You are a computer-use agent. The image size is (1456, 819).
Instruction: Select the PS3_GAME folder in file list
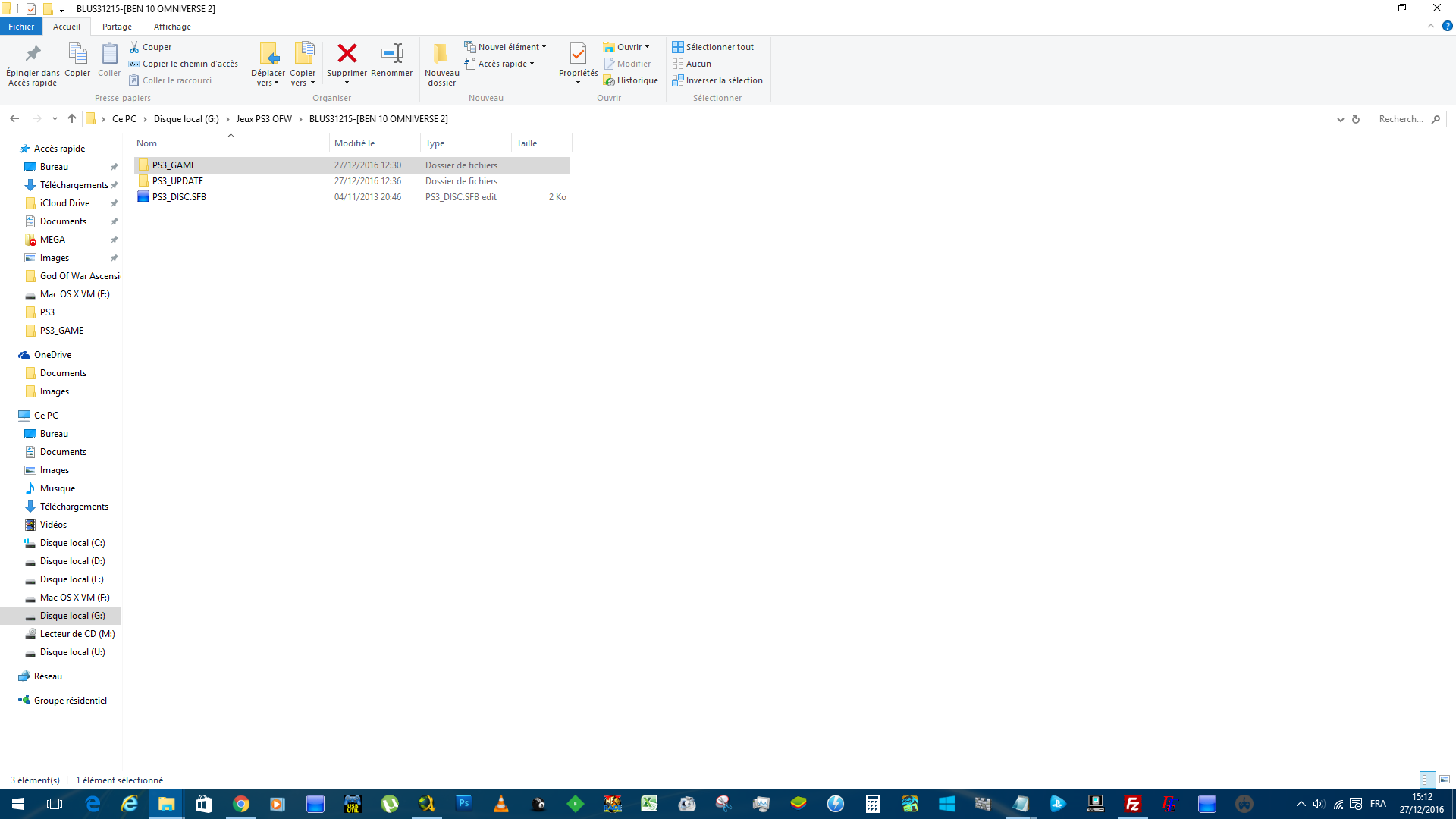(x=352, y=165)
